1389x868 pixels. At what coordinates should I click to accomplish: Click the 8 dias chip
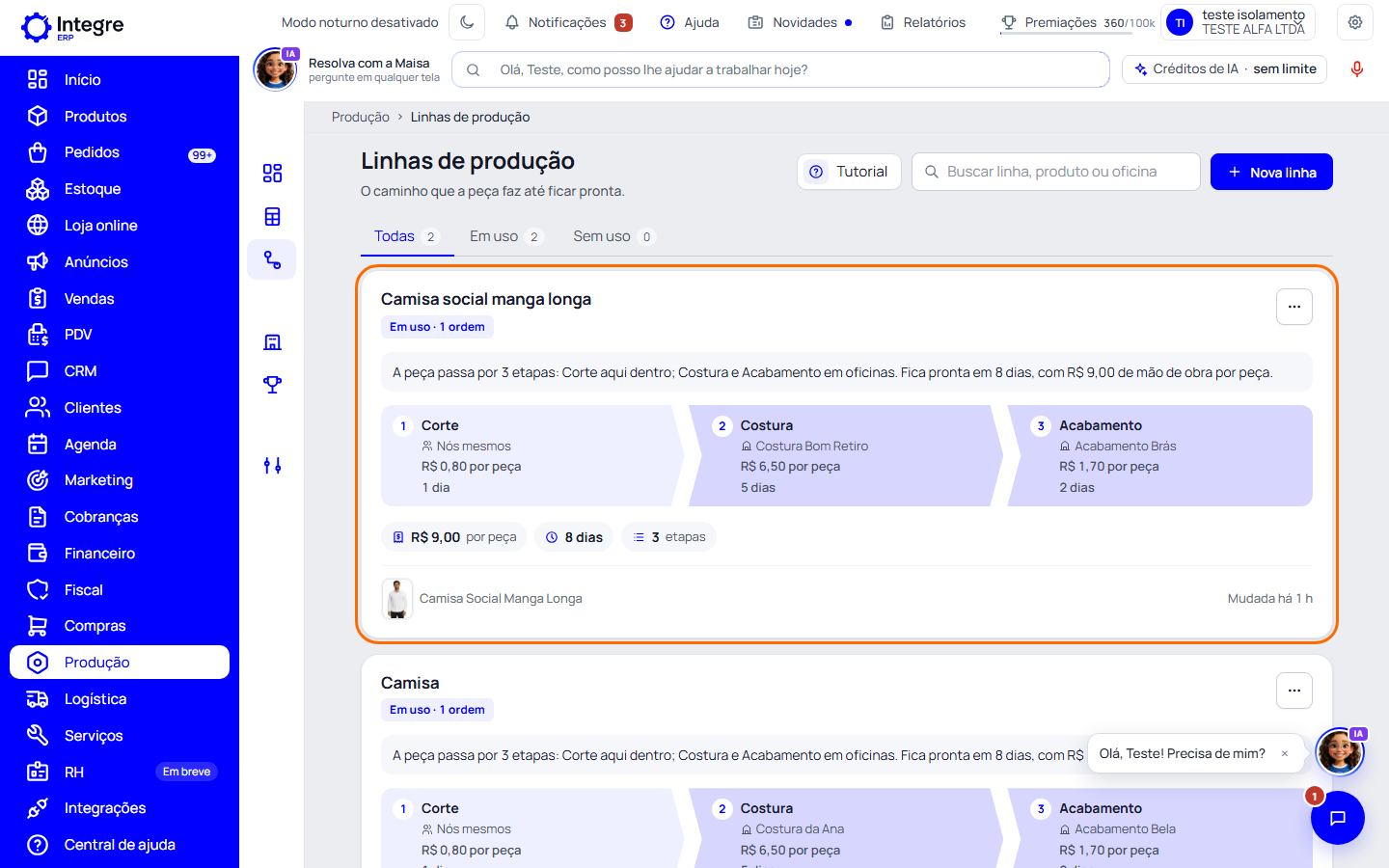tap(574, 537)
